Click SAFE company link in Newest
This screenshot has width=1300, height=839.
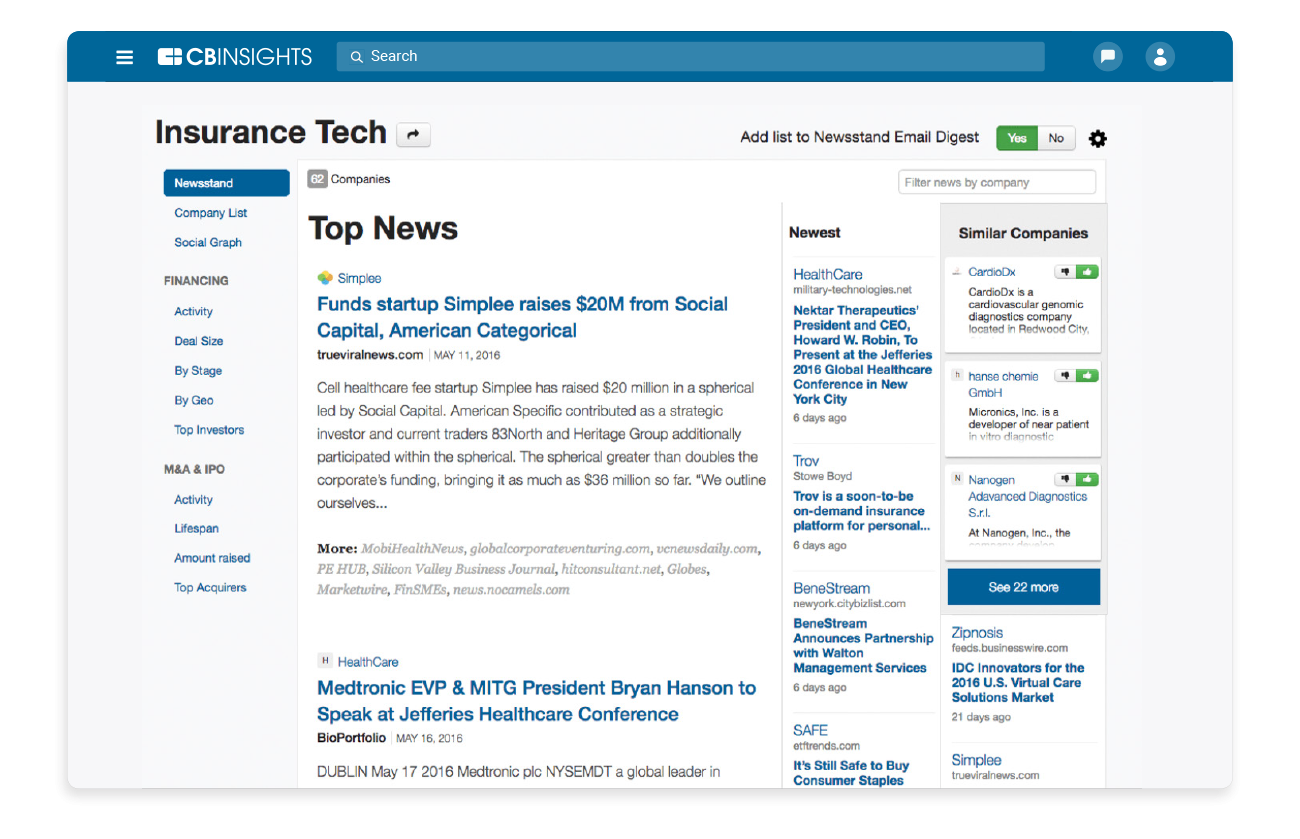pyautogui.click(x=810, y=731)
